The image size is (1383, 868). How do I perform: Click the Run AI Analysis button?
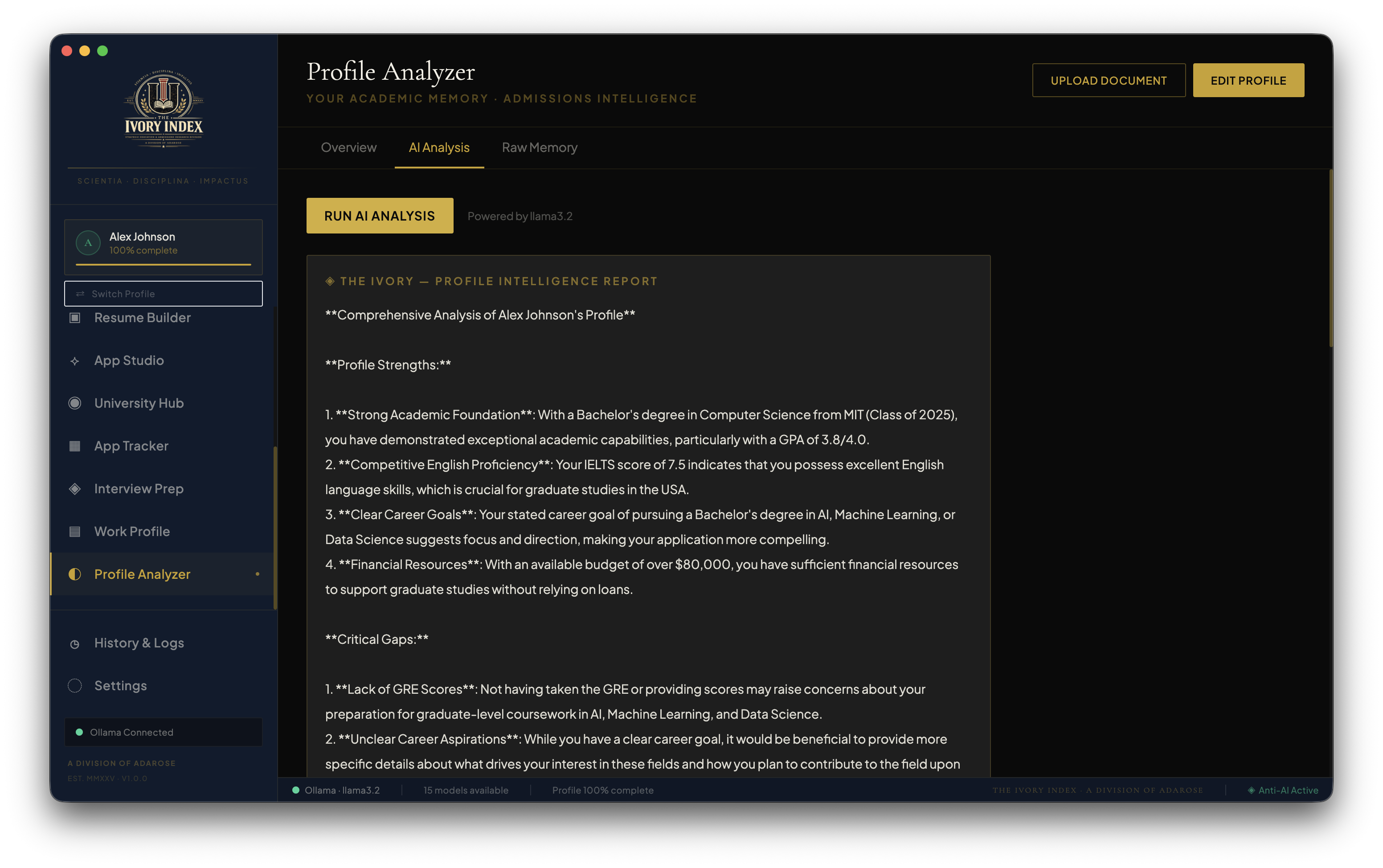tap(379, 216)
